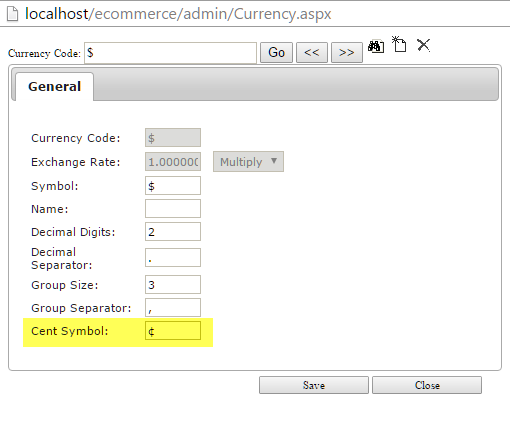Click the Go button
Viewport: 510px width, 427px height.
click(x=276, y=52)
